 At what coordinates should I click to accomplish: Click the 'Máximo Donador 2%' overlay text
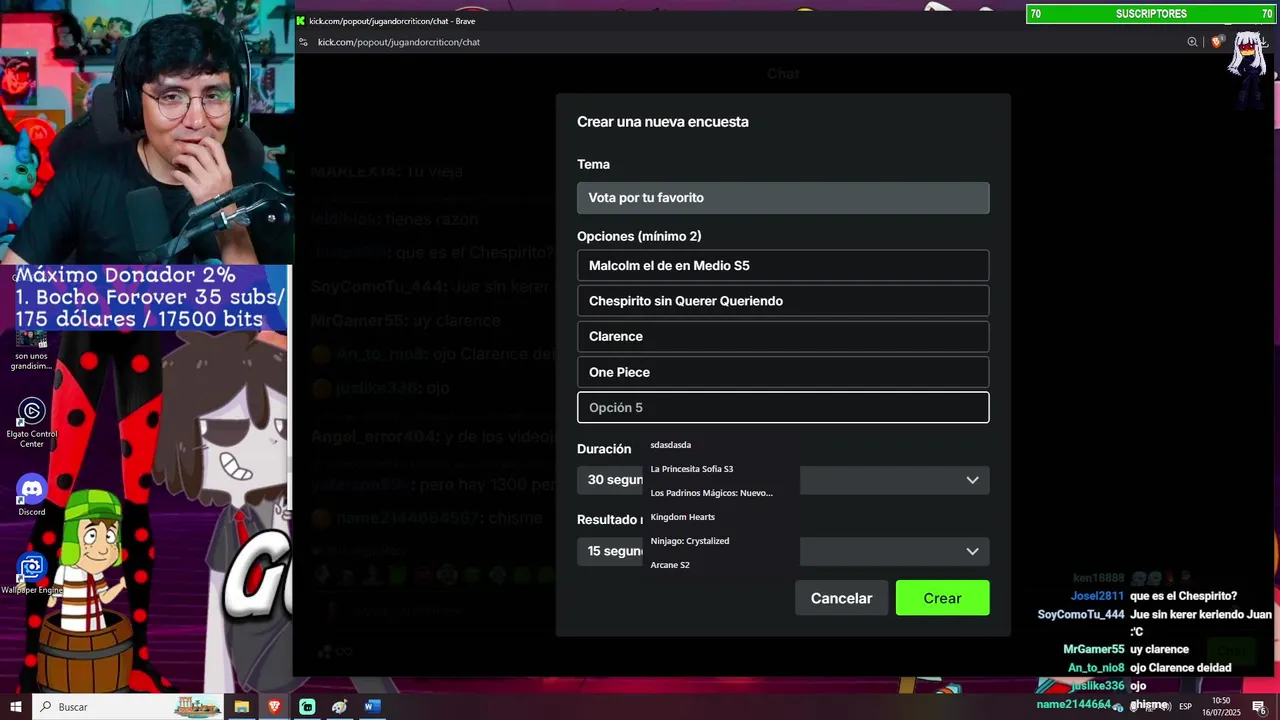(125, 275)
